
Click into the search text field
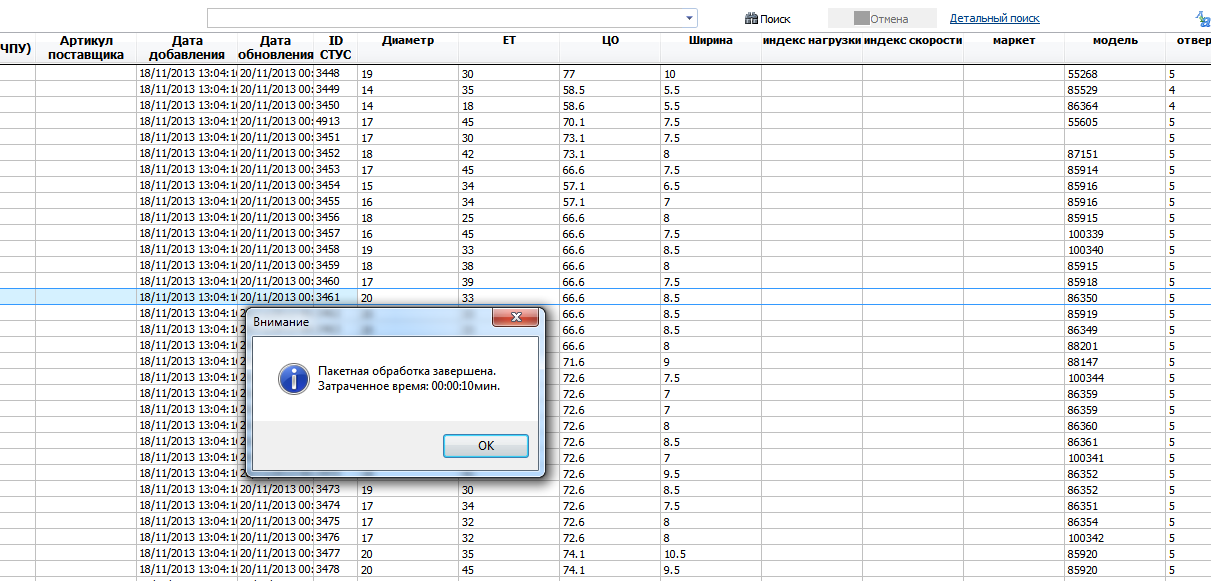pos(445,18)
